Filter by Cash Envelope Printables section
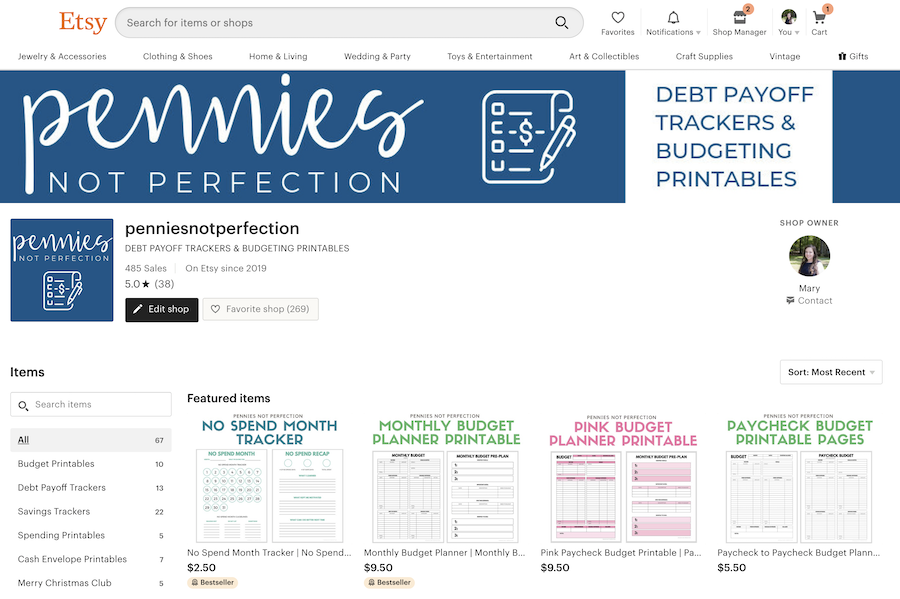 point(91,559)
